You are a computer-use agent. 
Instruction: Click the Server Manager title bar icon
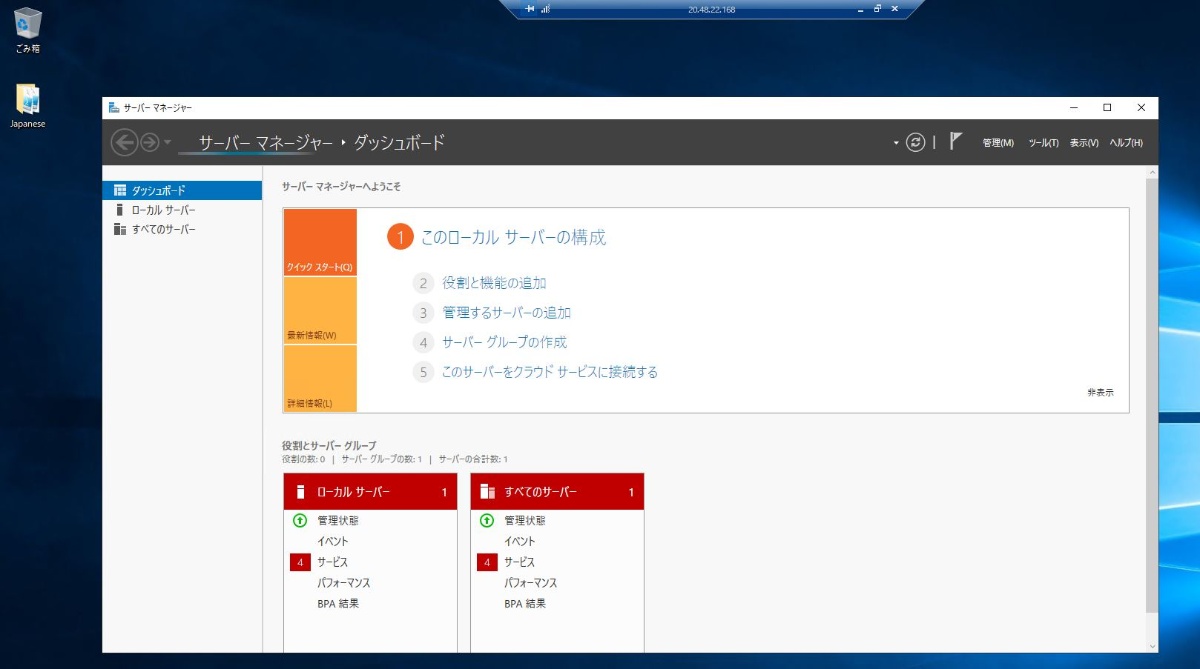[x=114, y=107]
